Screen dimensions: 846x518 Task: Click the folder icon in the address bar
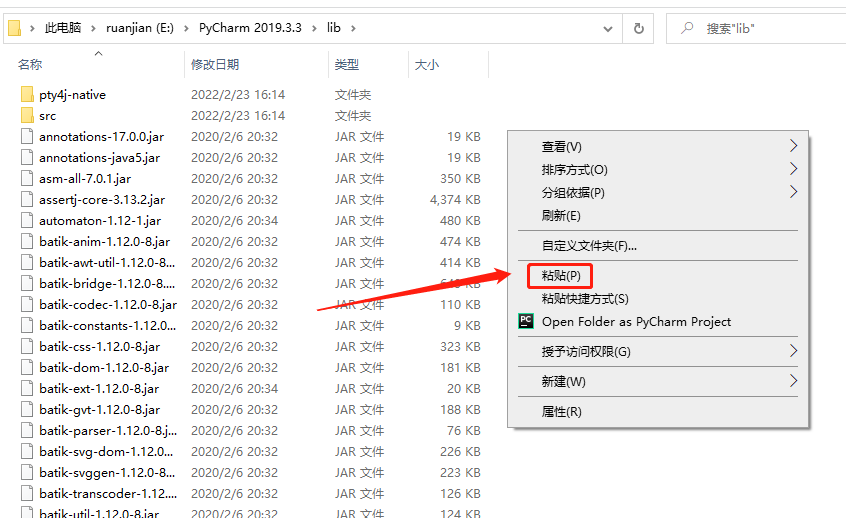(x=15, y=28)
